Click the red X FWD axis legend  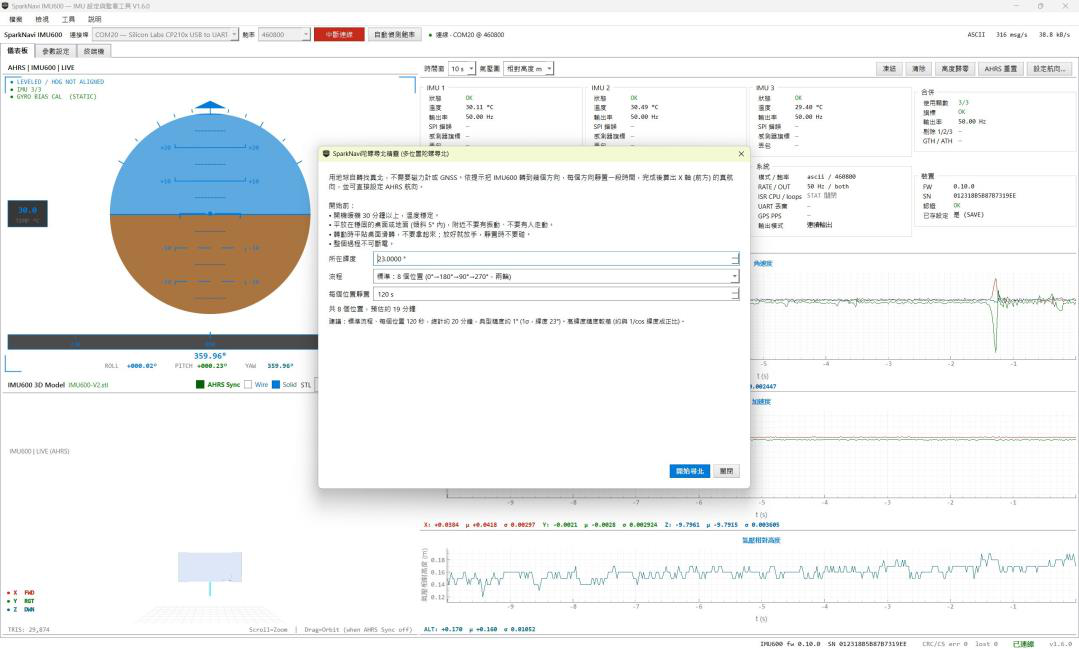pyautogui.click(x=21, y=593)
